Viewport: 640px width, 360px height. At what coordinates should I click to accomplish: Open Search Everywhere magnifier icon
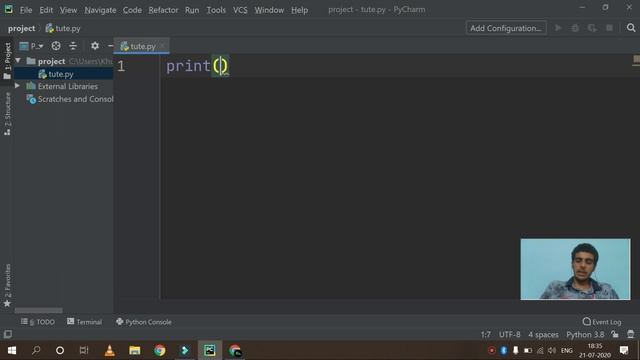[631, 28]
